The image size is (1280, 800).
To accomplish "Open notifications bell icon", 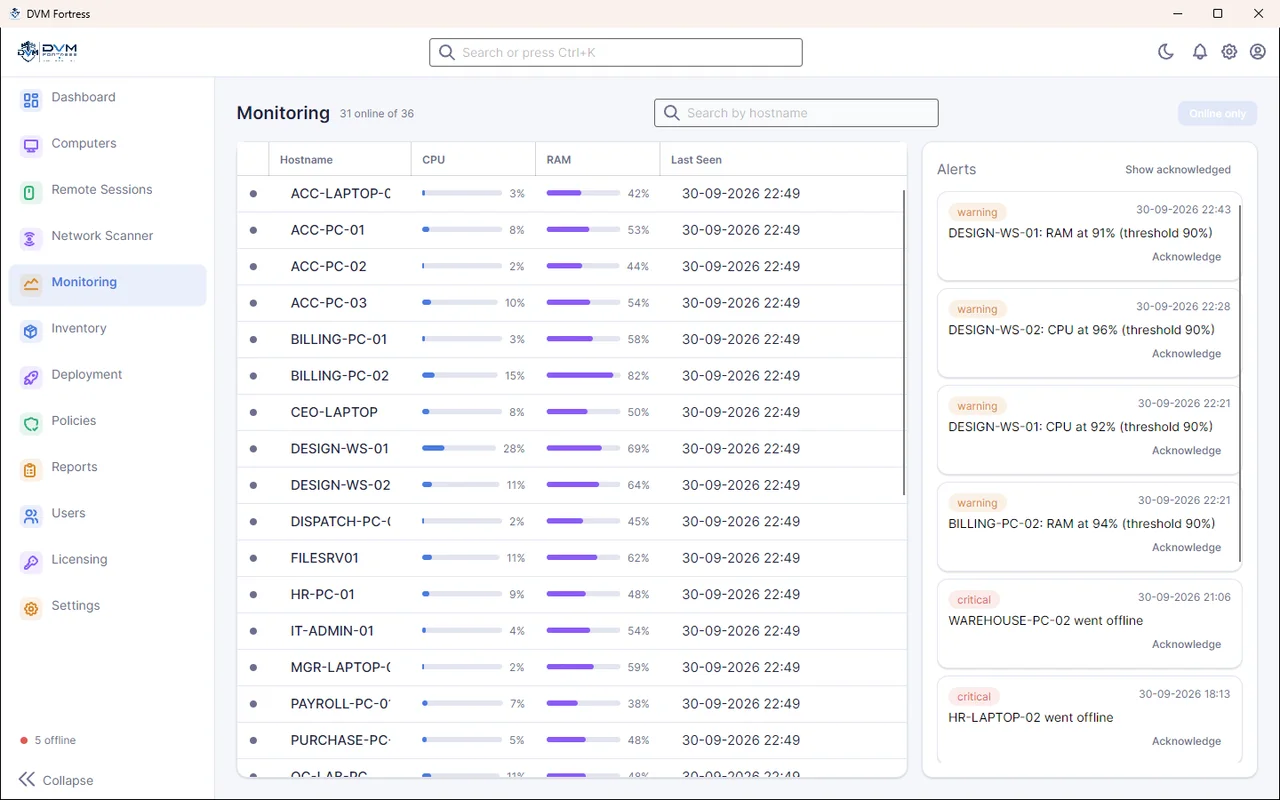I will pos(1200,52).
